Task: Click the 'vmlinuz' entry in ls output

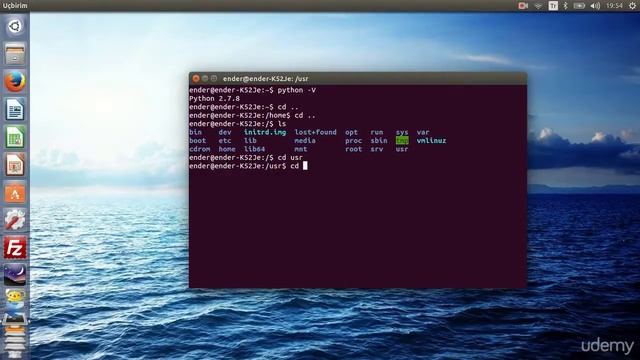Action: click(431, 141)
